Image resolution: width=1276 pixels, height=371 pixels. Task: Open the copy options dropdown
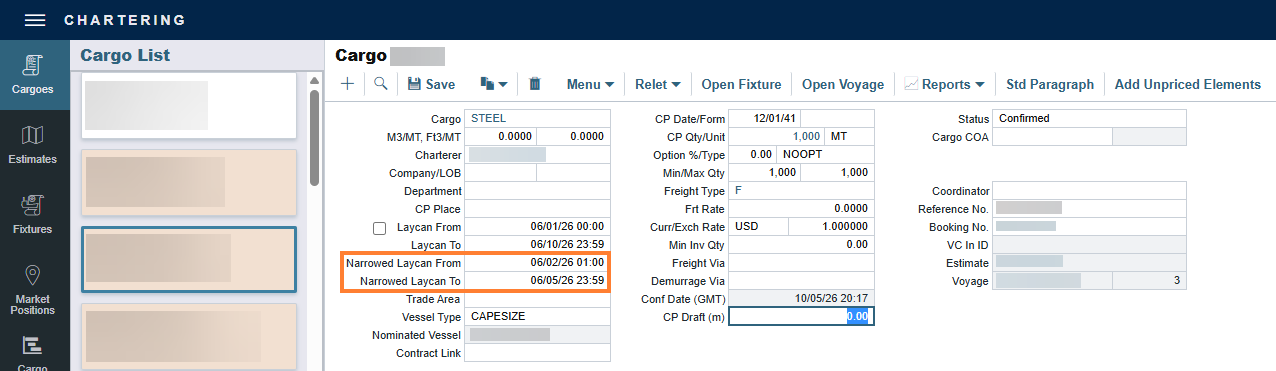[494, 84]
